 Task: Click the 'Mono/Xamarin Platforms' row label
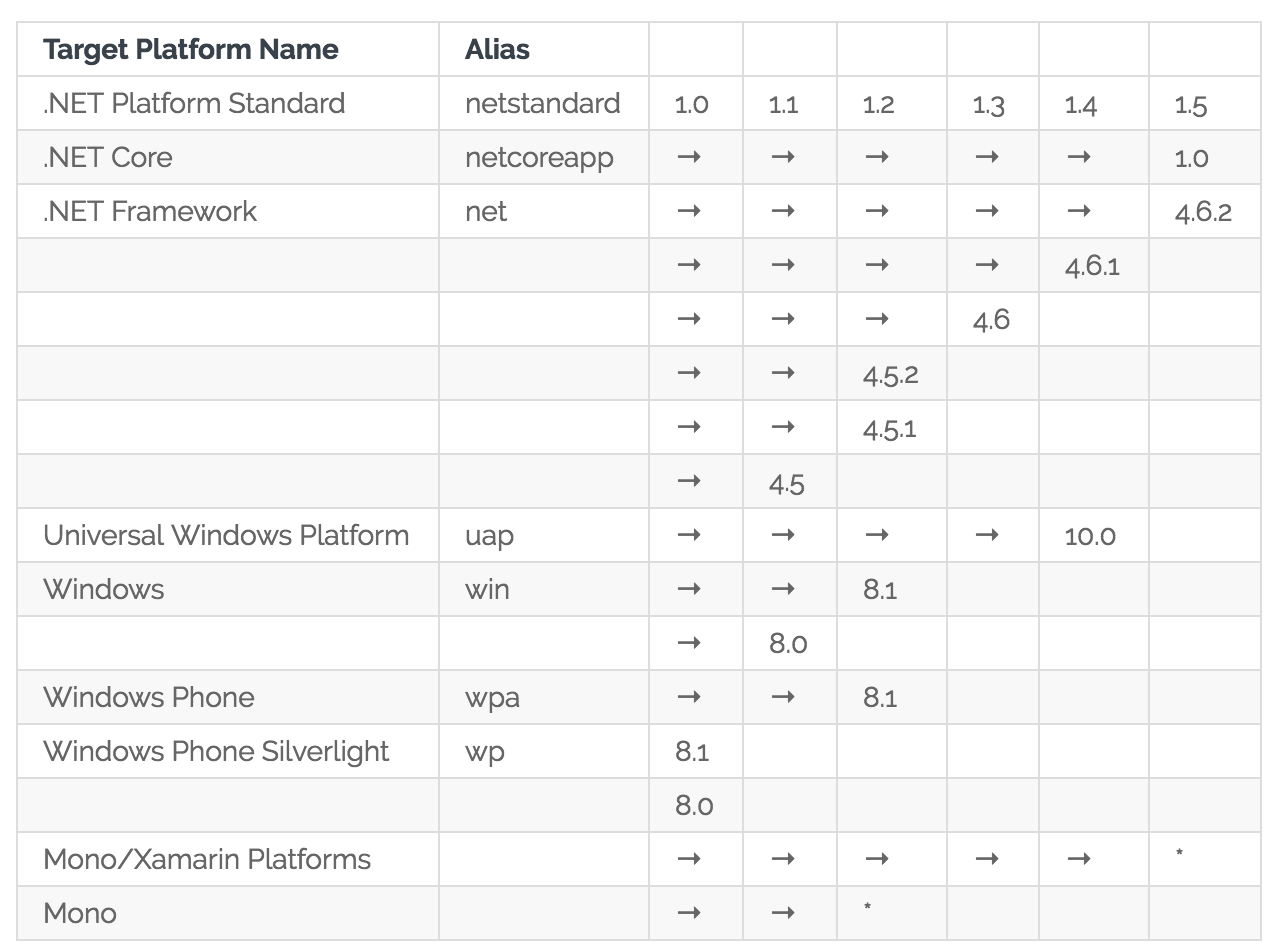click(x=207, y=859)
